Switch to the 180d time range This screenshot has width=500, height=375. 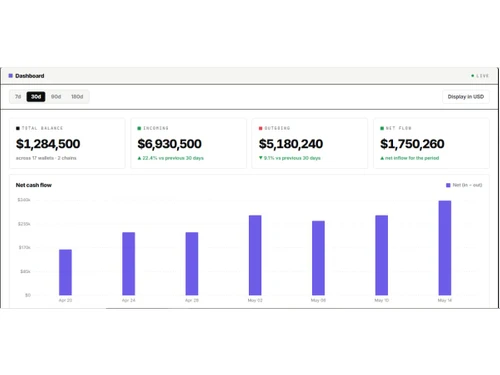(x=77, y=97)
